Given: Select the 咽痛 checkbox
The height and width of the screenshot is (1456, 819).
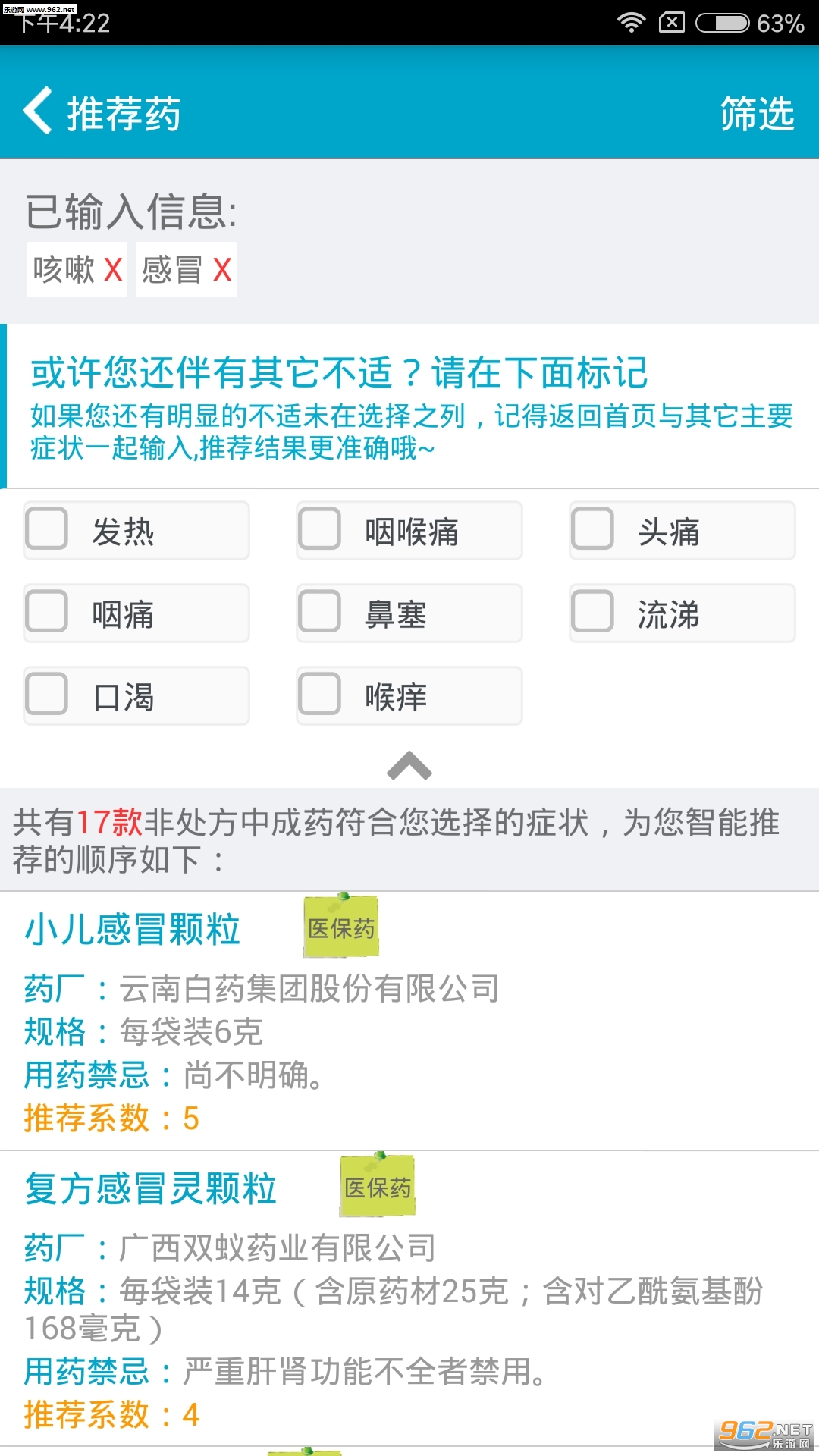Looking at the screenshot, I should [x=47, y=611].
